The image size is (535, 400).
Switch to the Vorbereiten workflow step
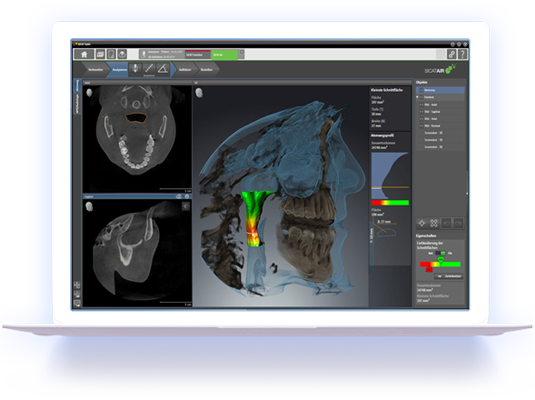point(95,70)
